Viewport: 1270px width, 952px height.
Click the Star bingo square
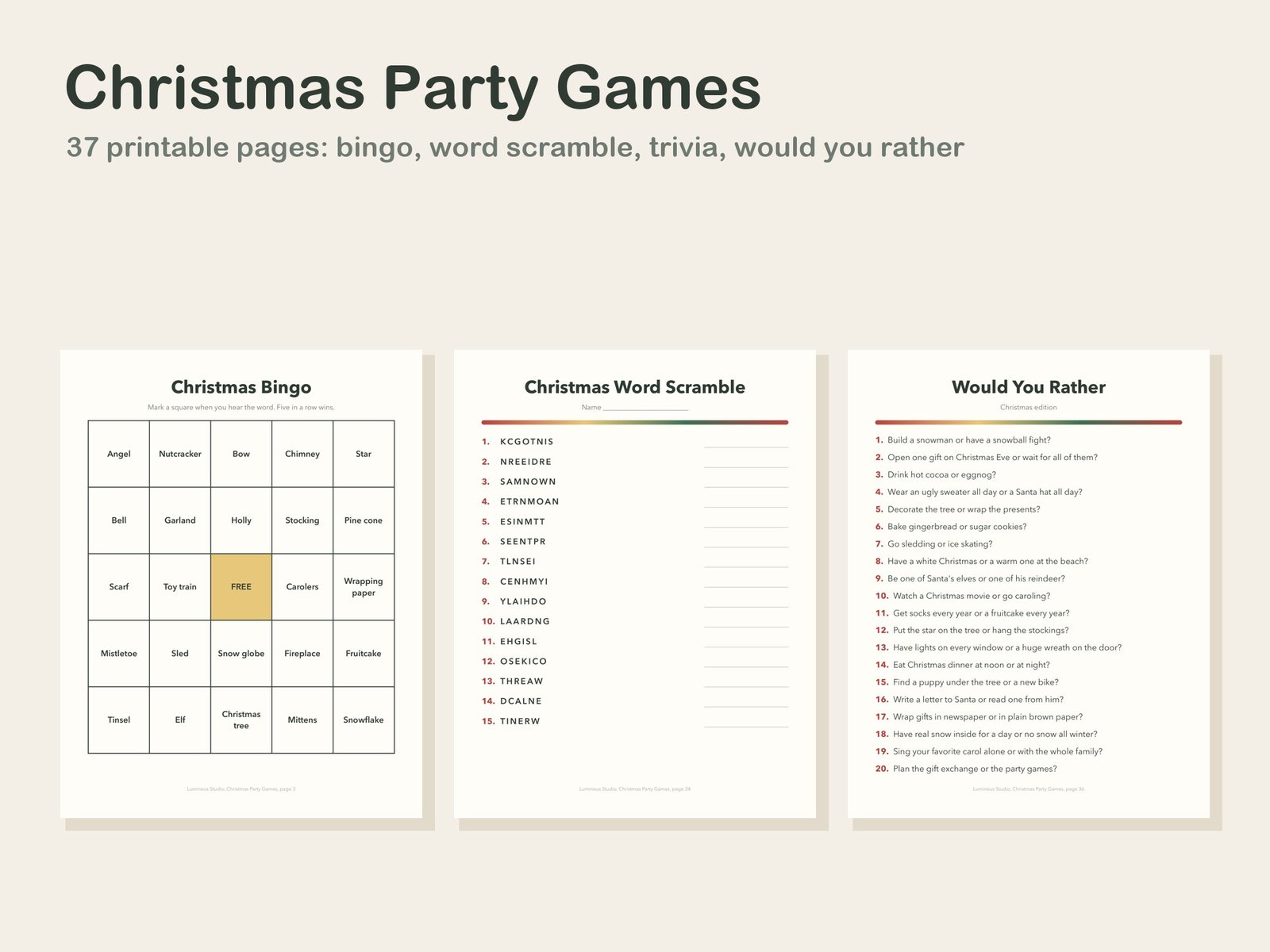tap(364, 454)
